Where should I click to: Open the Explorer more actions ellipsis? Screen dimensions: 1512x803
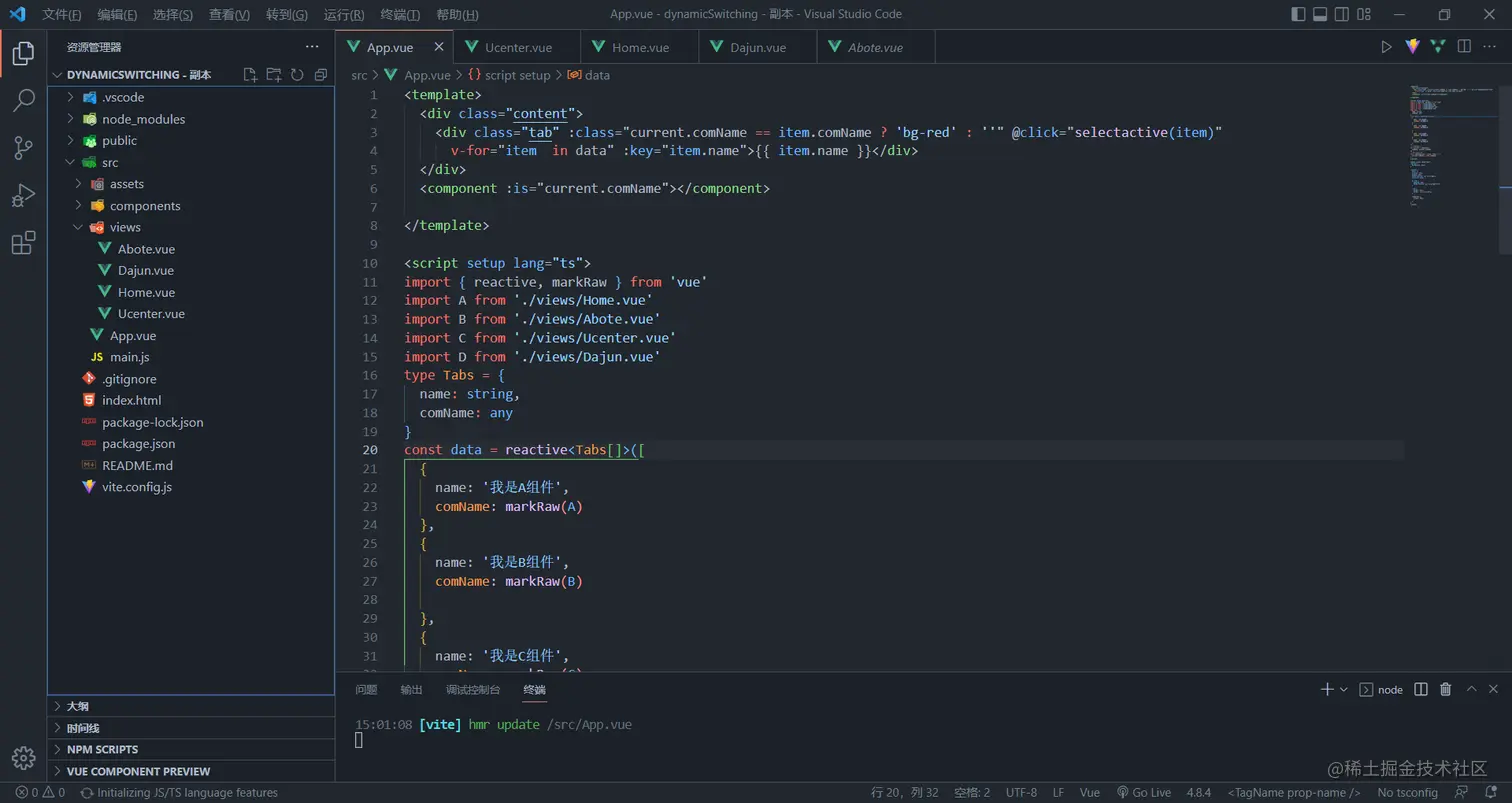point(313,47)
